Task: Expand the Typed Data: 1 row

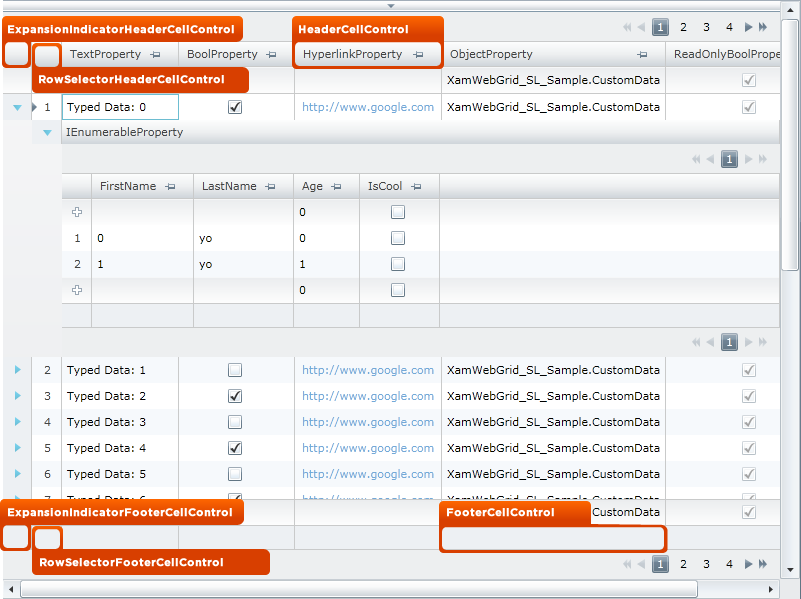Action: (17, 370)
